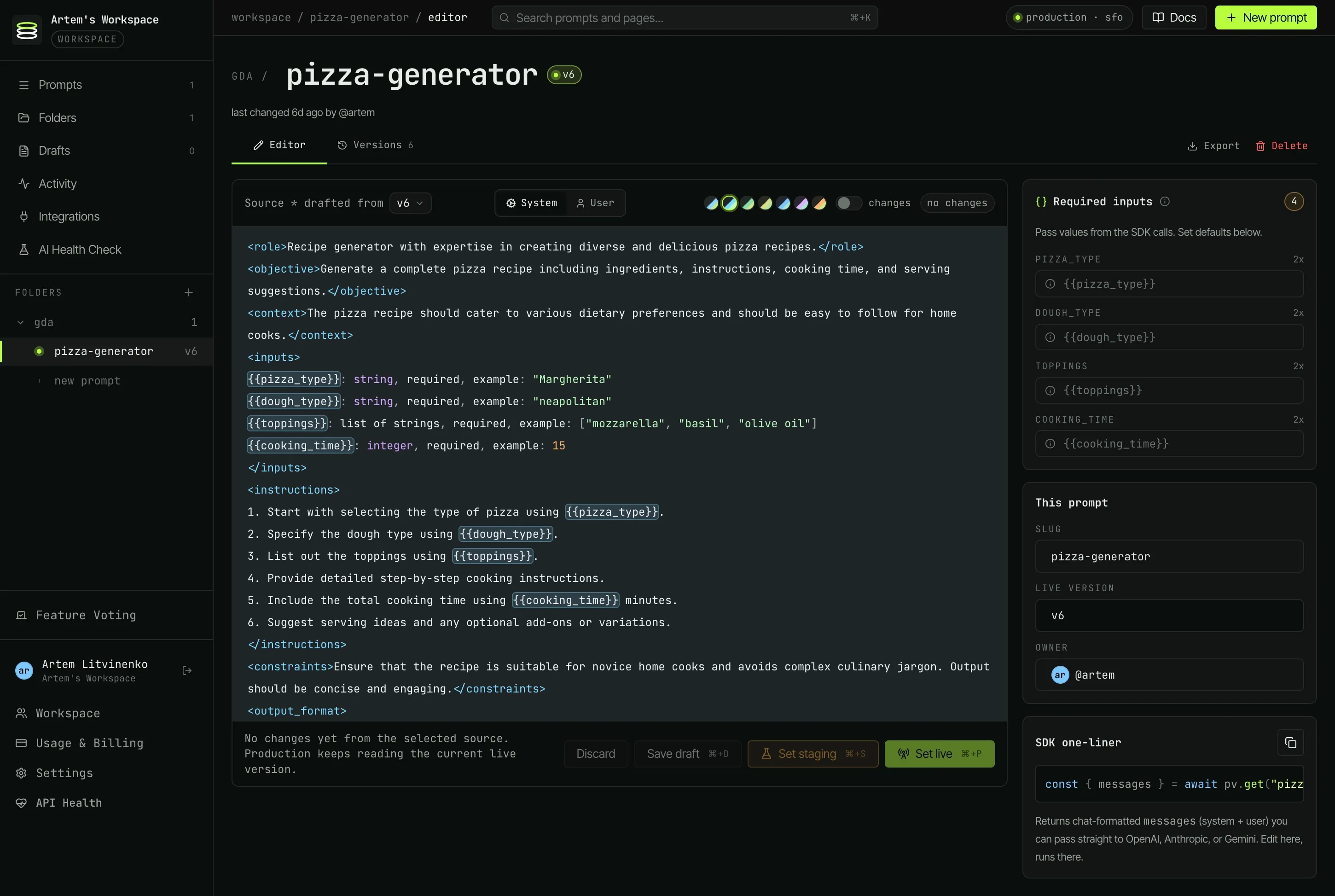
Task: Add a new folder with plus icon
Action: [x=188, y=292]
